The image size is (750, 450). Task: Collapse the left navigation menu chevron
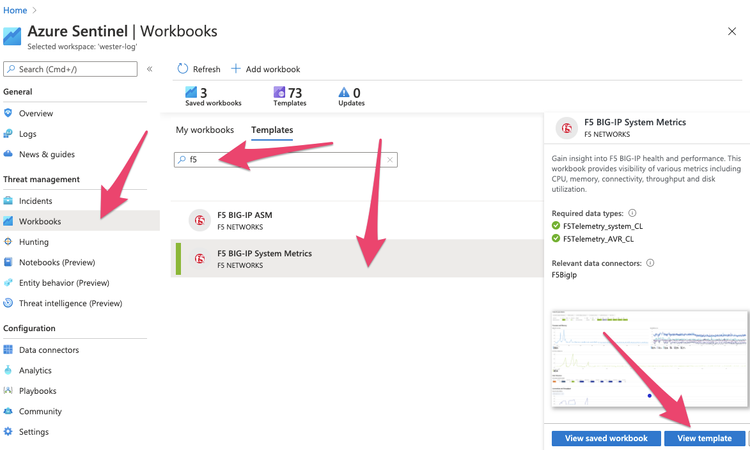(x=150, y=69)
